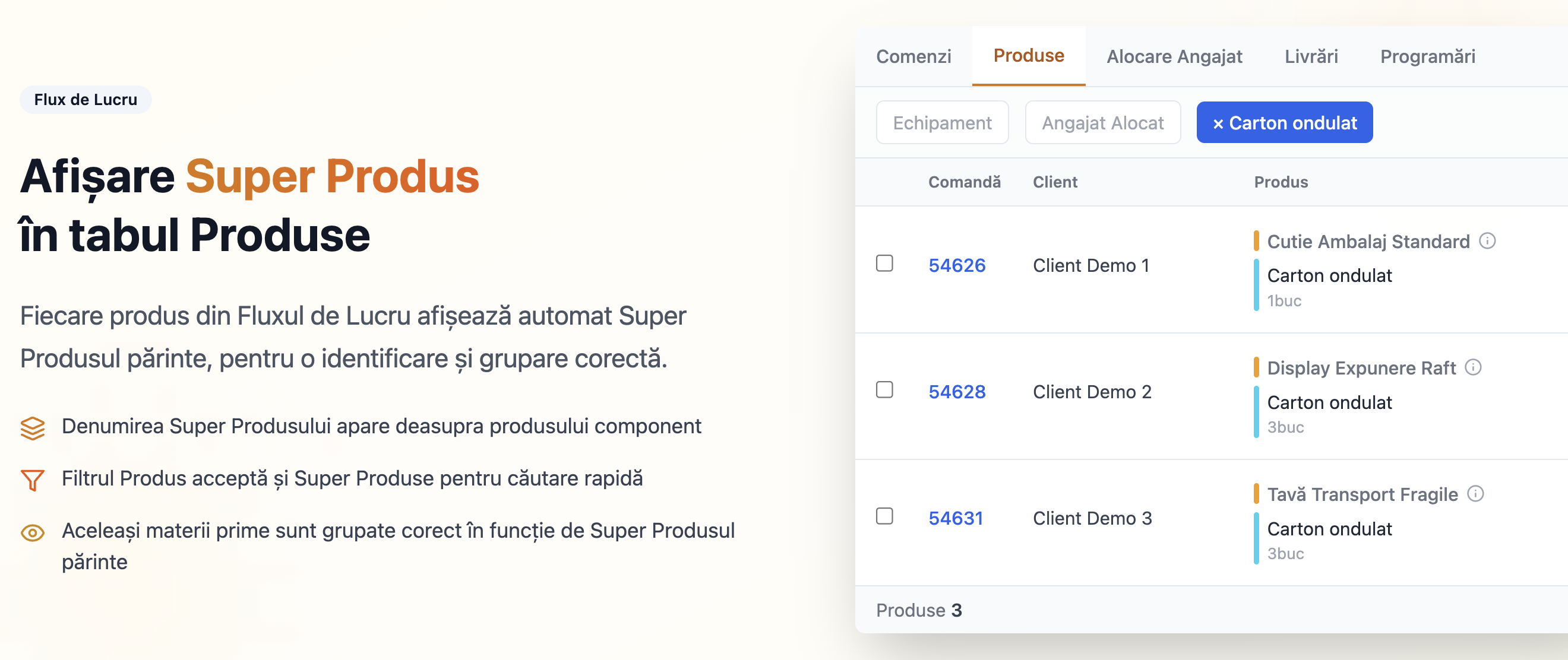The height and width of the screenshot is (660, 1568).
Task: Switch to the Comenzi tab
Action: point(913,56)
